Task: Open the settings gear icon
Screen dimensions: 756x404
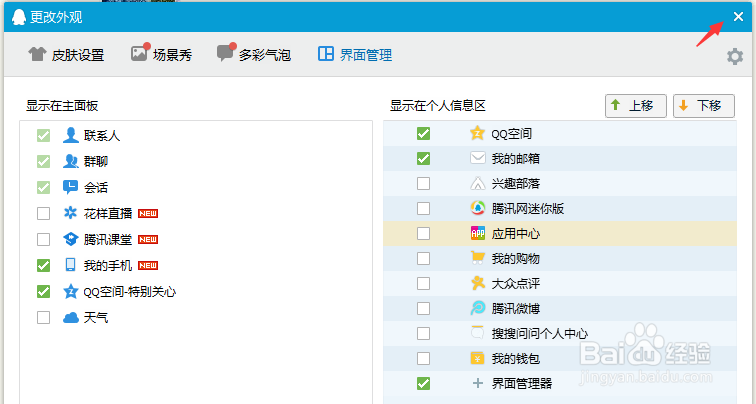Action: [x=735, y=56]
